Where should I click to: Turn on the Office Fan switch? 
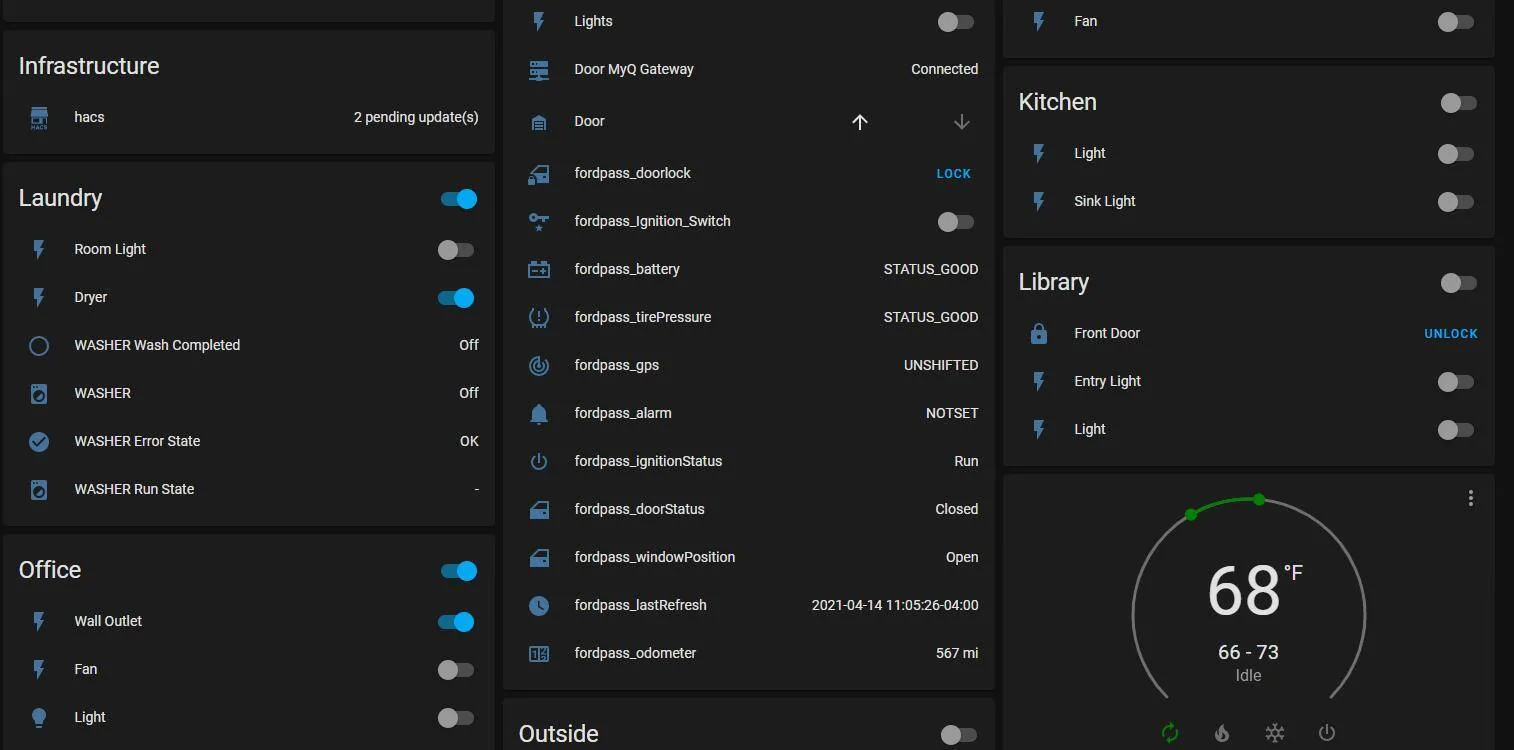(456, 670)
